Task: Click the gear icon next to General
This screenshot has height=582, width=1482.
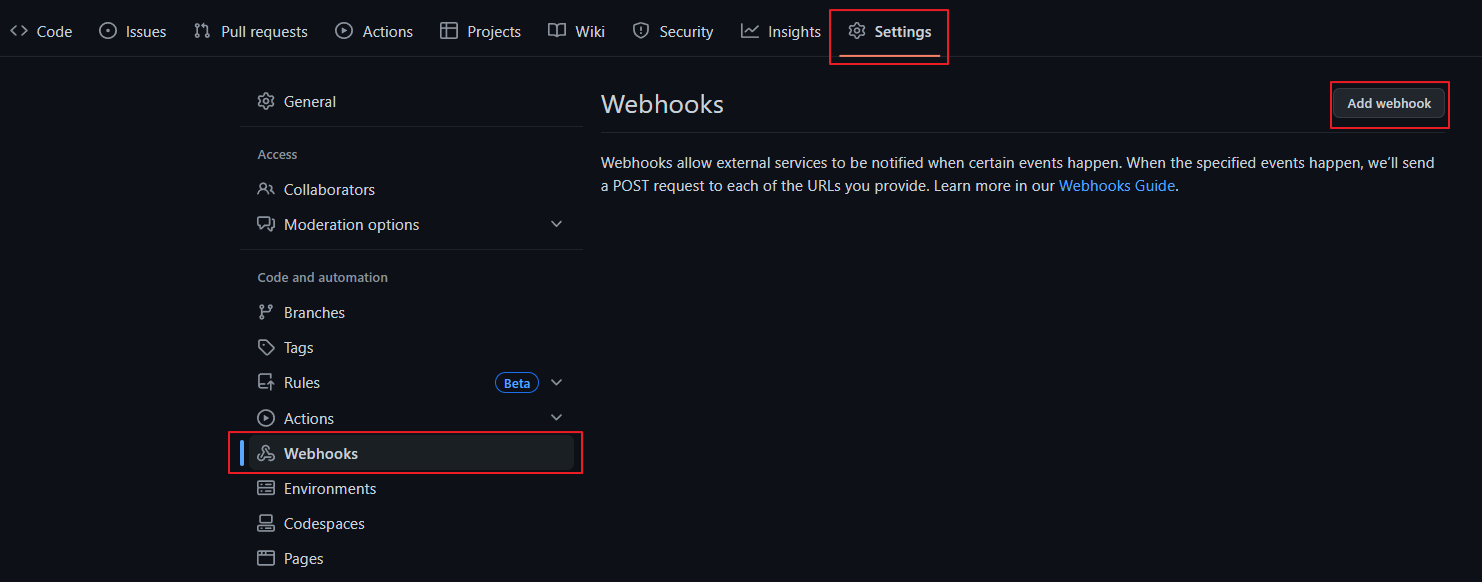Action: [266, 101]
